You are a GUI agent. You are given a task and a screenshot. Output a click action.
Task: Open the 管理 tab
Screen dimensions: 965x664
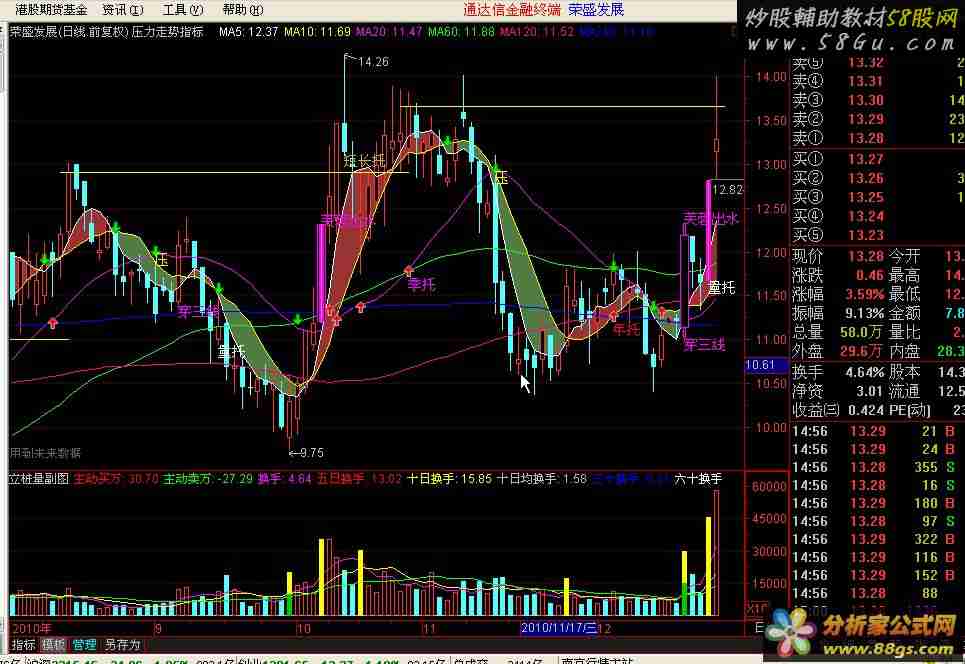84,645
